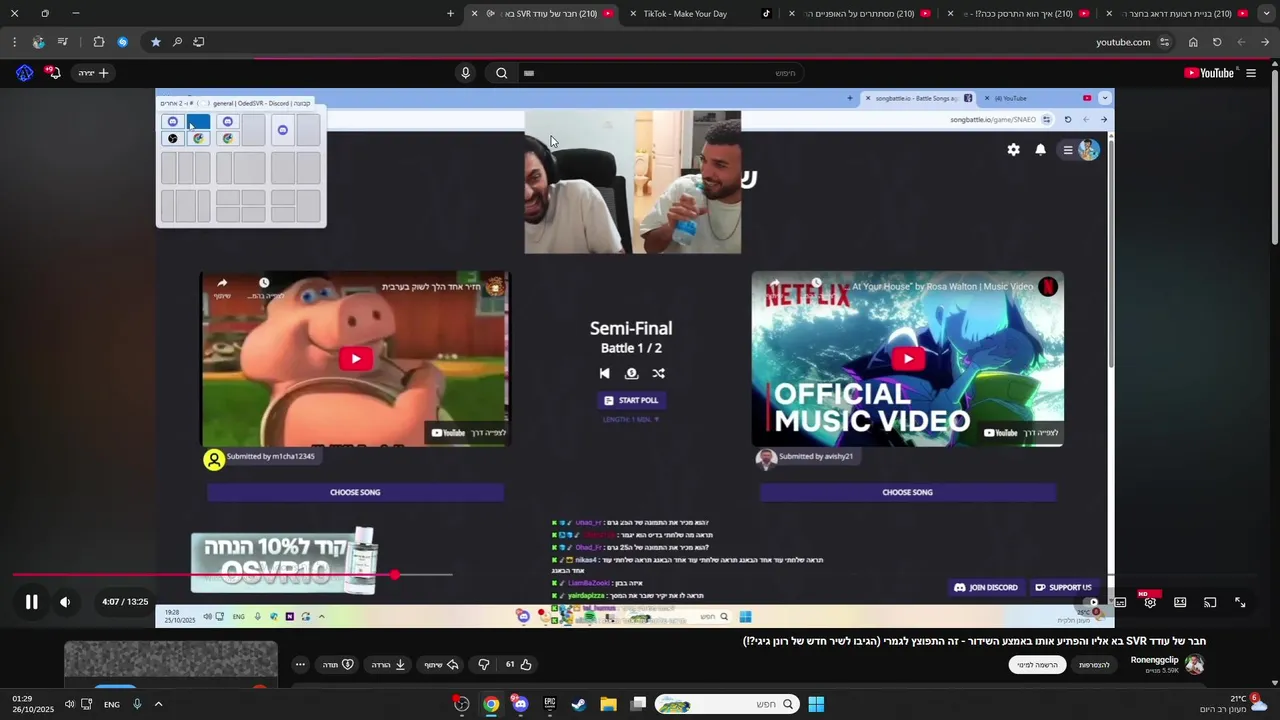1280x720 pixels.
Task: Toggle subtitles/captions in the player
Action: point(1120,602)
